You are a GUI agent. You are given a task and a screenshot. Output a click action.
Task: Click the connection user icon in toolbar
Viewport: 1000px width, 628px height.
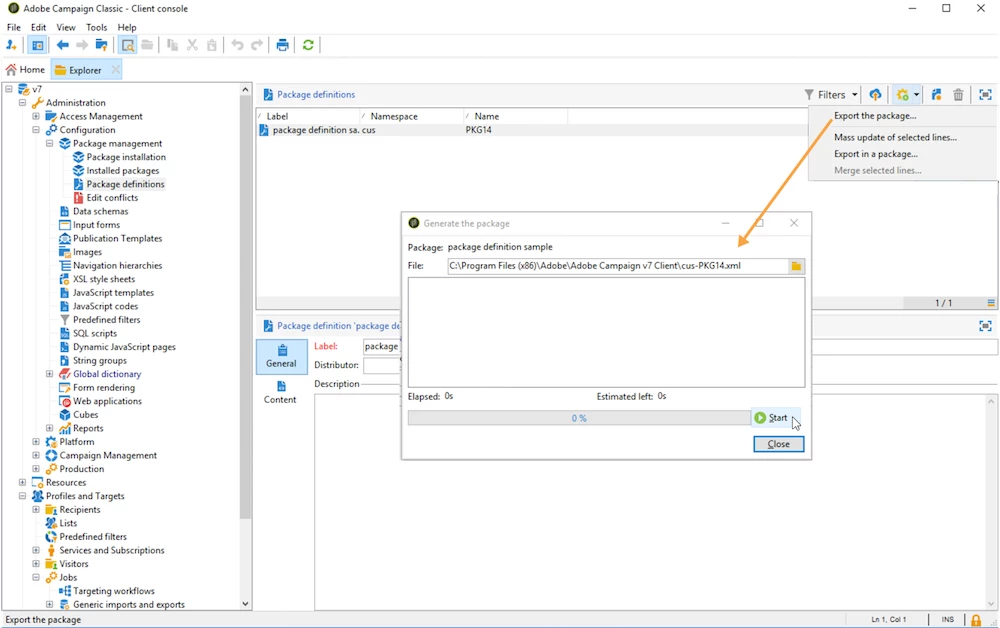(x=11, y=45)
